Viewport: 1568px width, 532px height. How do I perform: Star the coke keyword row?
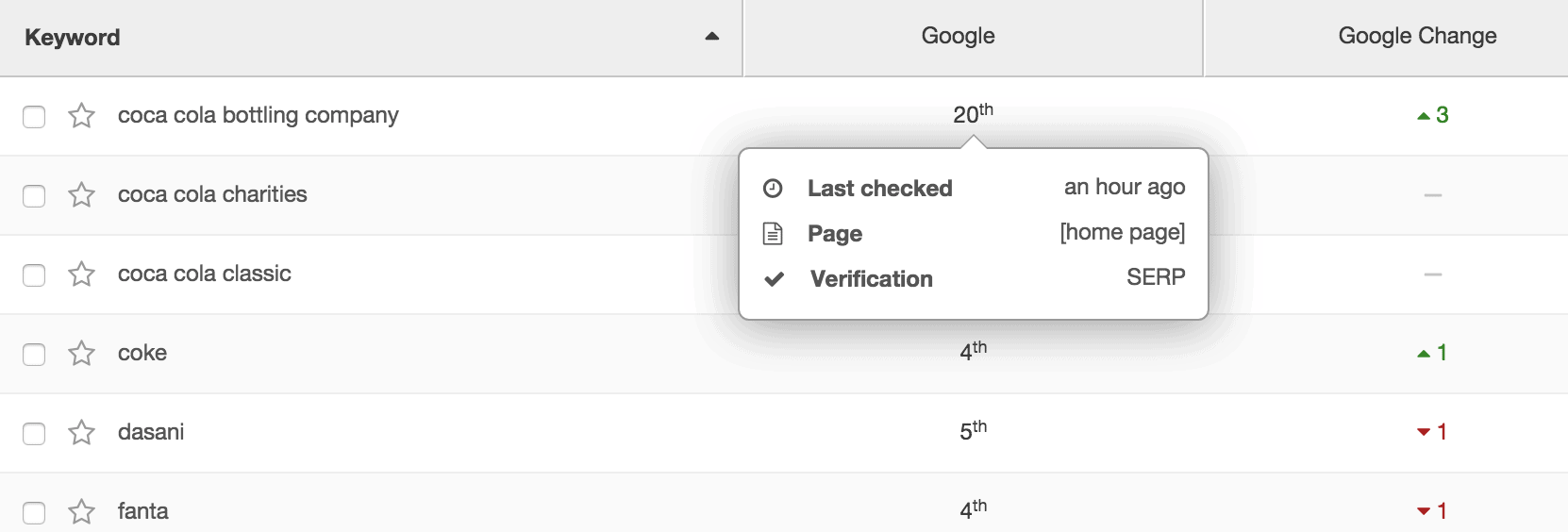[82, 354]
